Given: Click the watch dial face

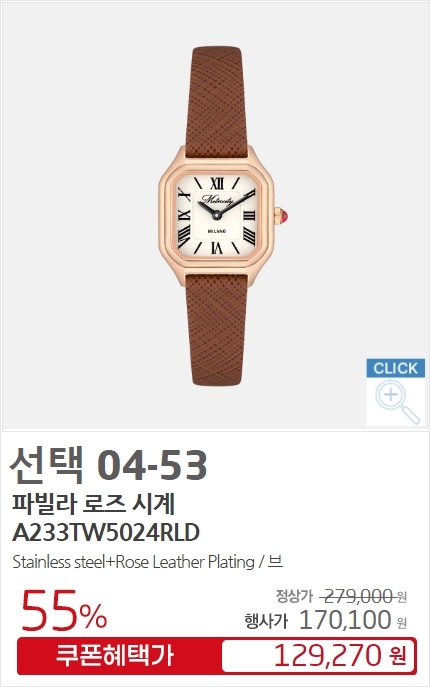Looking at the screenshot, I should point(216,215).
